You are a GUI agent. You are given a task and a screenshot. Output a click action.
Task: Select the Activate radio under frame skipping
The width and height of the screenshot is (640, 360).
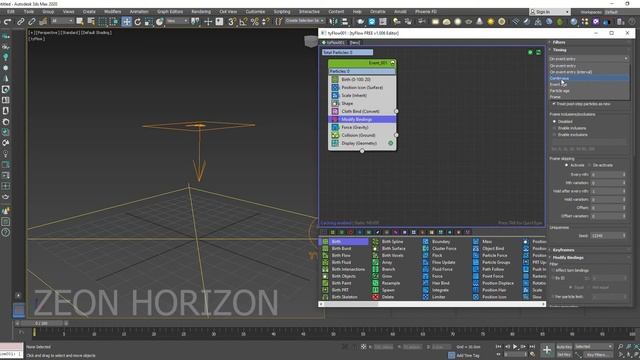click(567, 165)
